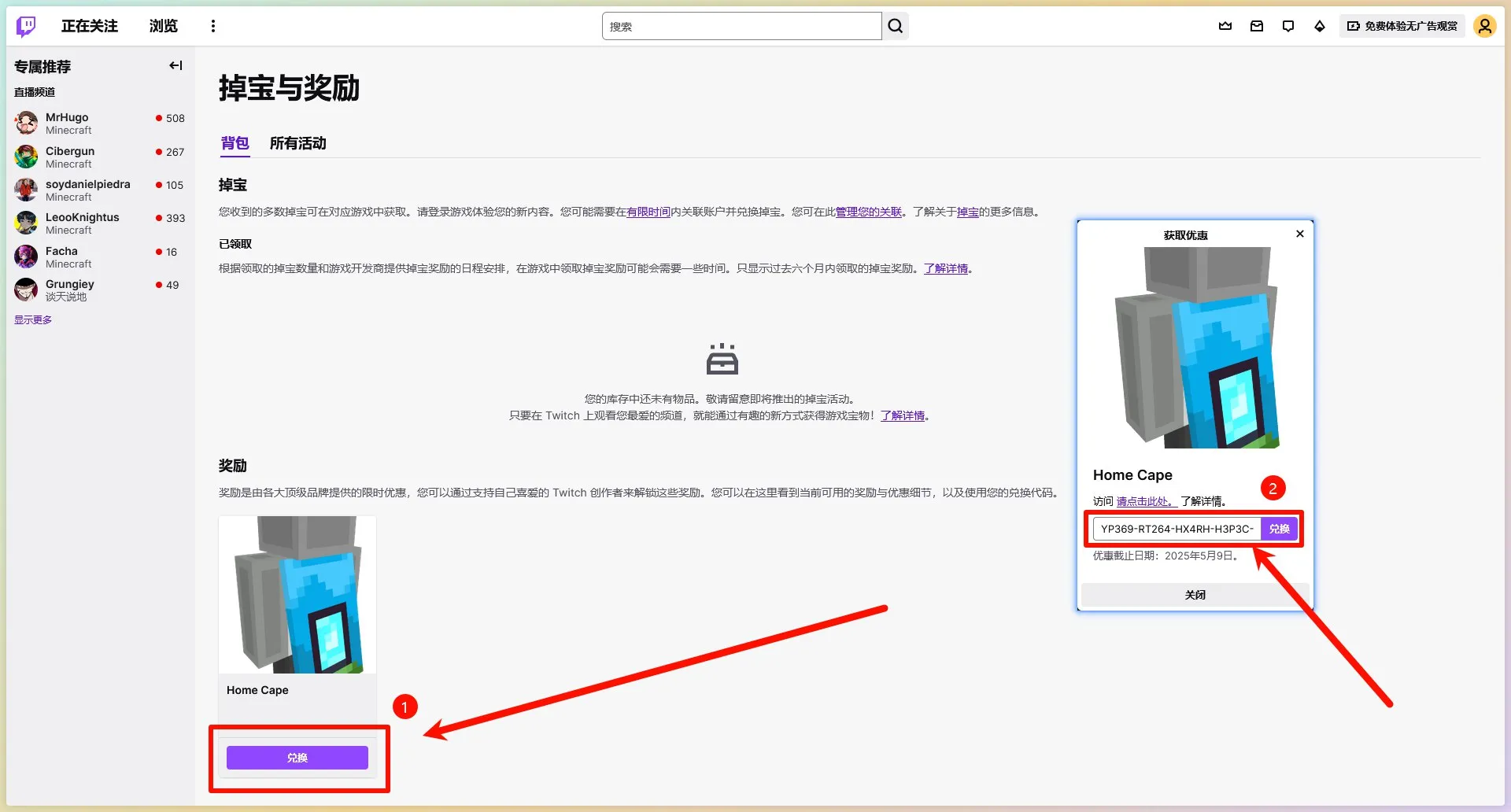This screenshot has width=1511, height=812.
Task: Open the three-dot more options menu
Action: (x=212, y=25)
